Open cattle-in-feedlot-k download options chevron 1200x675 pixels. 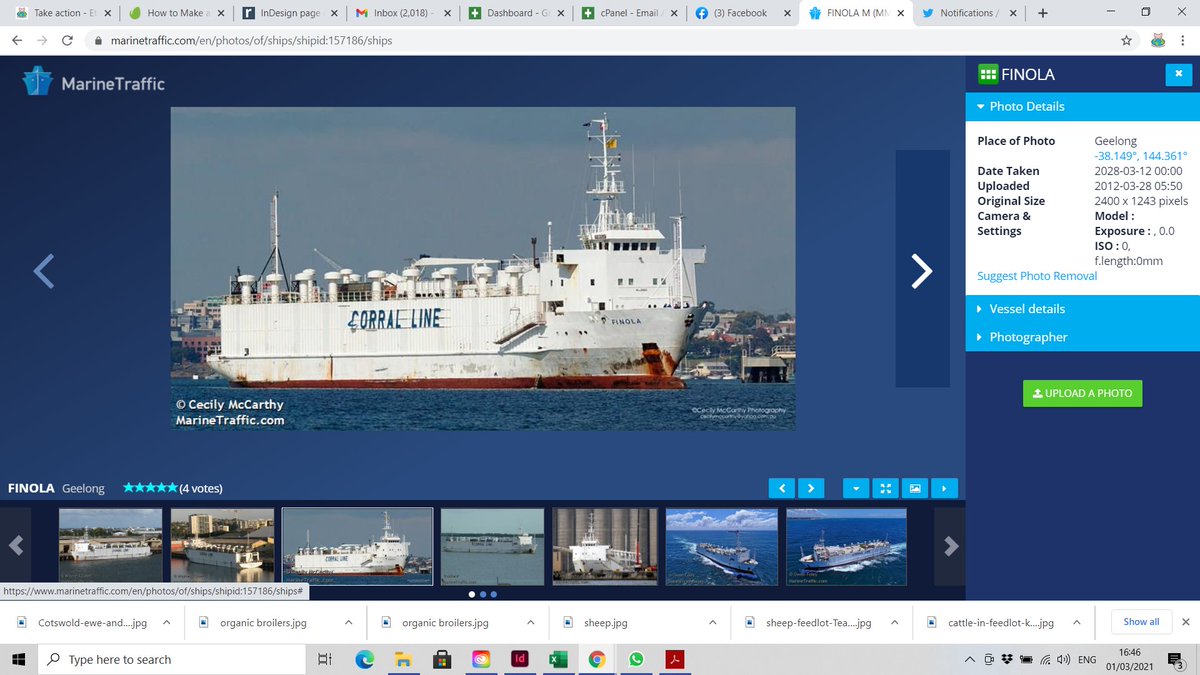pyautogui.click(x=1076, y=622)
